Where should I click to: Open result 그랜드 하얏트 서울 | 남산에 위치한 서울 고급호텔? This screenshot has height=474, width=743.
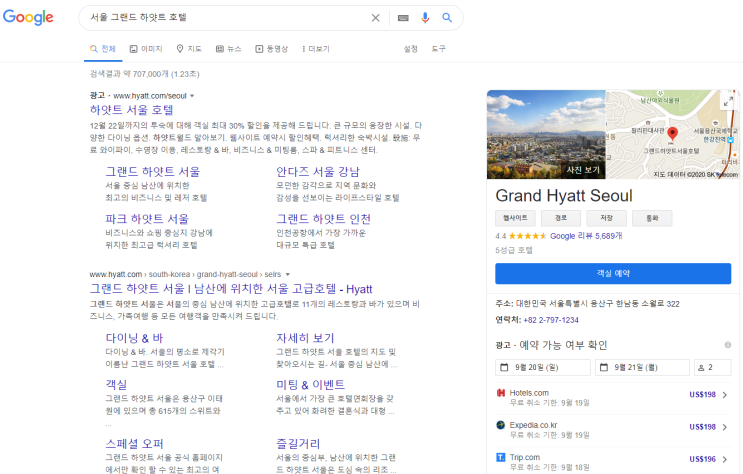pyautogui.click(x=231, y=289)
